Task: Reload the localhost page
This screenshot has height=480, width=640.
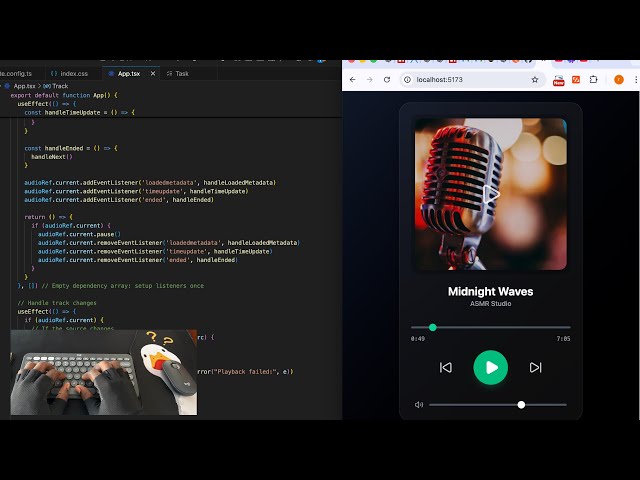Action: tap(387, 80)
